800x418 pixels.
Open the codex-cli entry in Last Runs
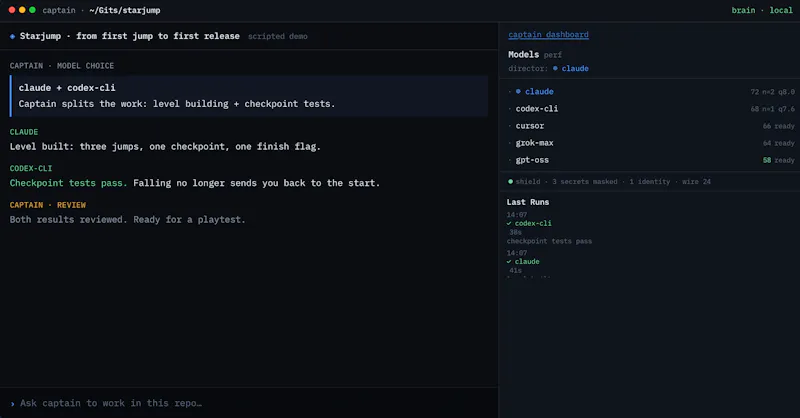(533, 224)
